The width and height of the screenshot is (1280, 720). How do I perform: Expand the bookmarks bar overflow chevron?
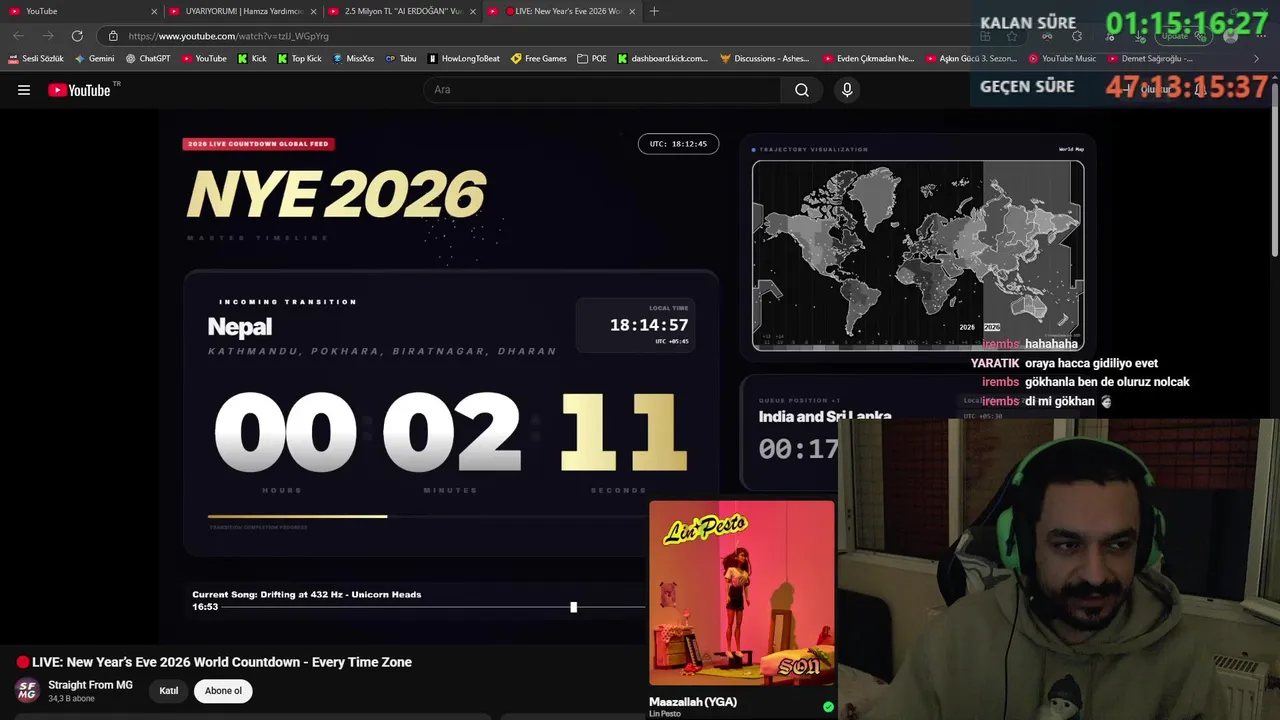click(1257, 59)
